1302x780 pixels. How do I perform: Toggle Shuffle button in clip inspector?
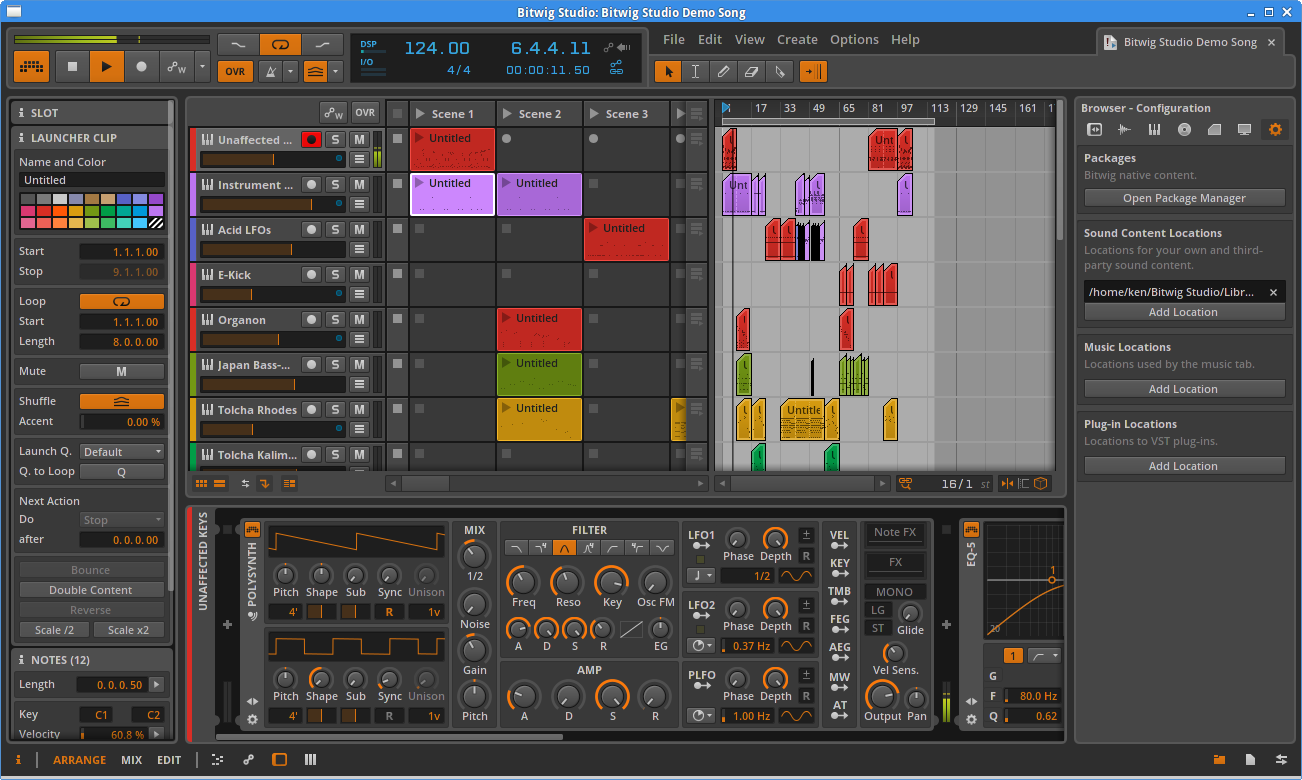pos(122,401)
